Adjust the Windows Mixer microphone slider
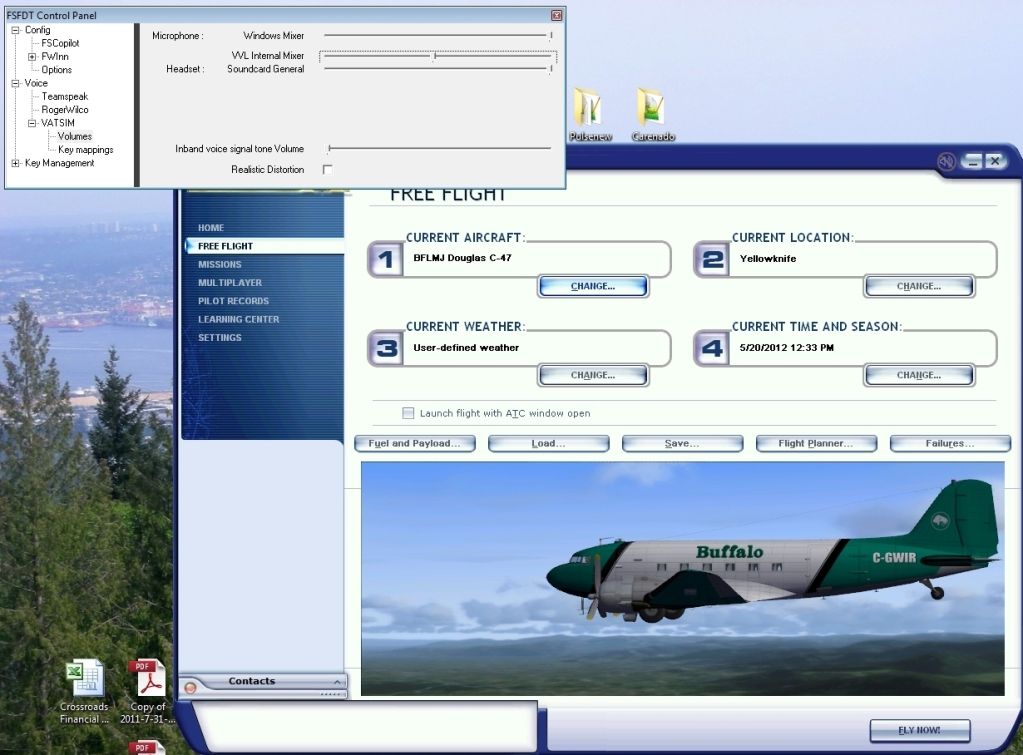This screenshot has width=1023, height=755. (438, 35)
